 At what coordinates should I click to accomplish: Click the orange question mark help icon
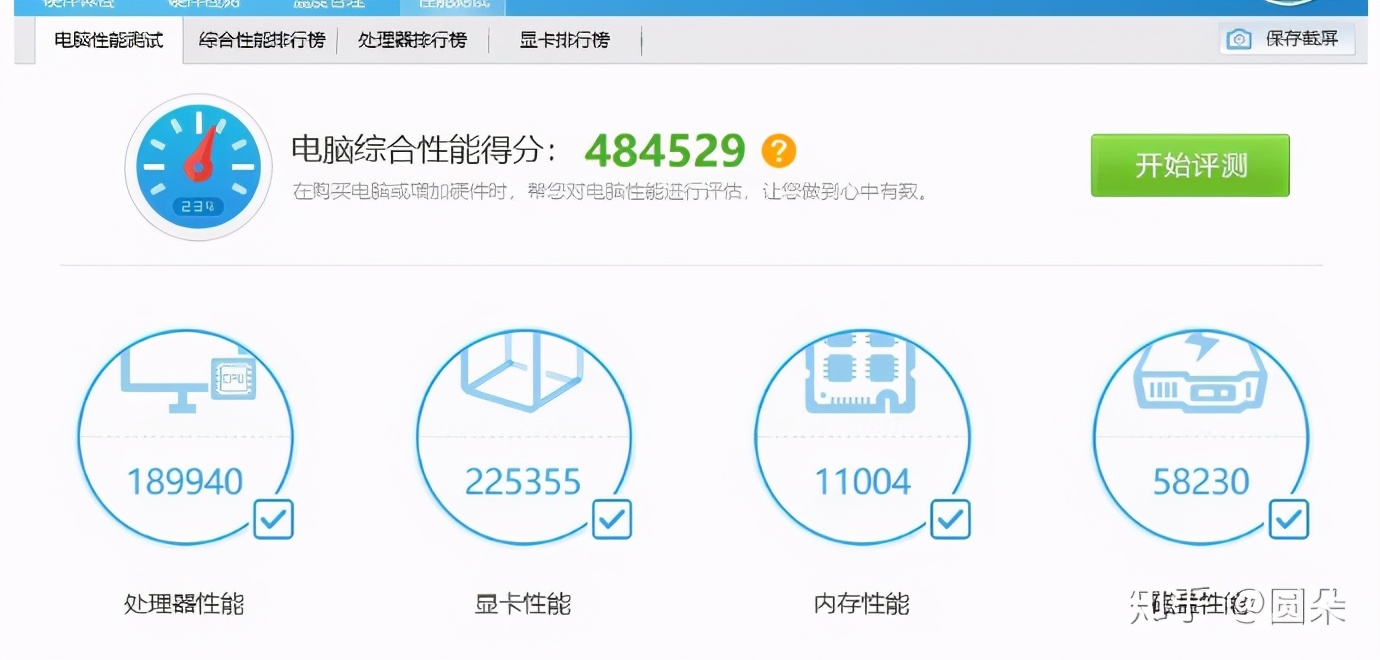coord(778,150)
